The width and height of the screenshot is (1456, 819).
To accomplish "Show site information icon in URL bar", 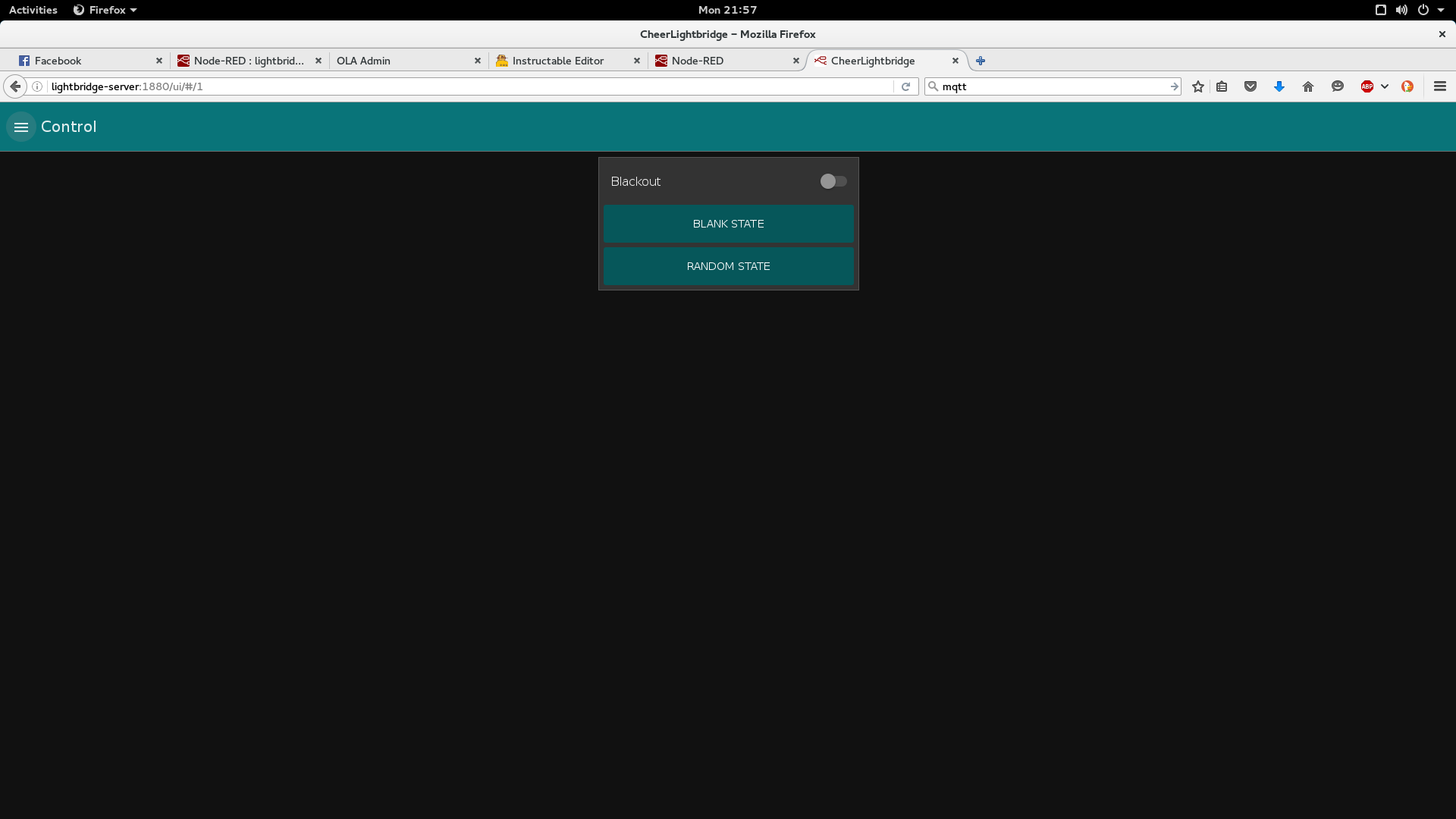I will click(37, 86).
